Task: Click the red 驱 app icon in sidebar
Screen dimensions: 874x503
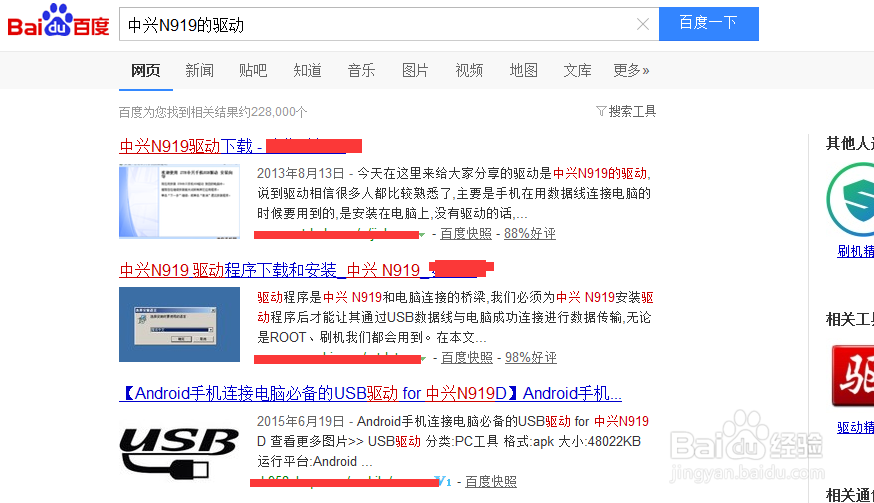Action: 853,375
